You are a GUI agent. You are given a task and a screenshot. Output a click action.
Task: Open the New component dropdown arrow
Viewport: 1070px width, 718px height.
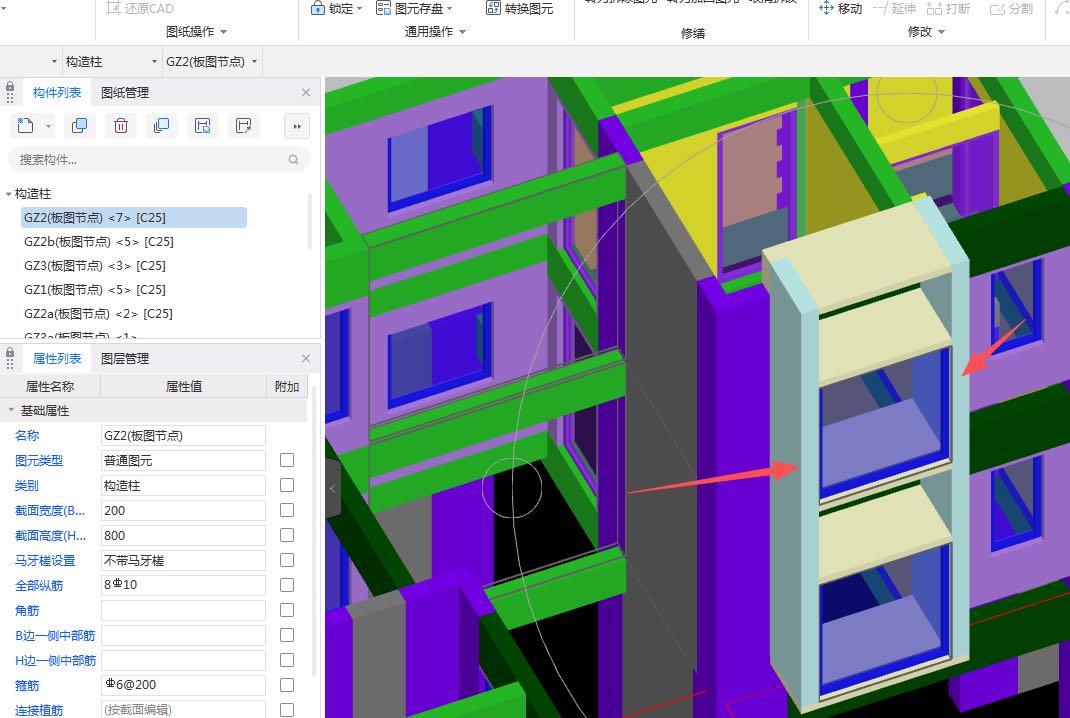48,126
